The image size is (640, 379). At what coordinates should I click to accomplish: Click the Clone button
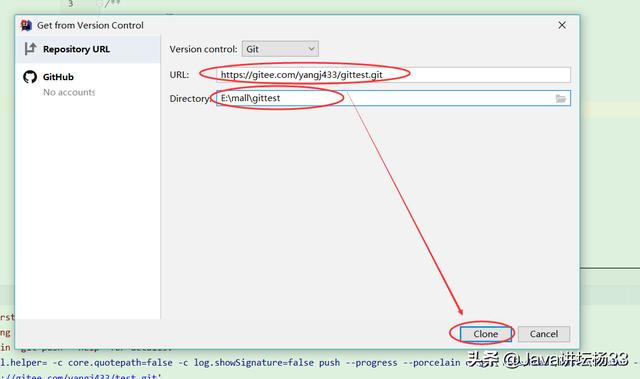point(485,334)
